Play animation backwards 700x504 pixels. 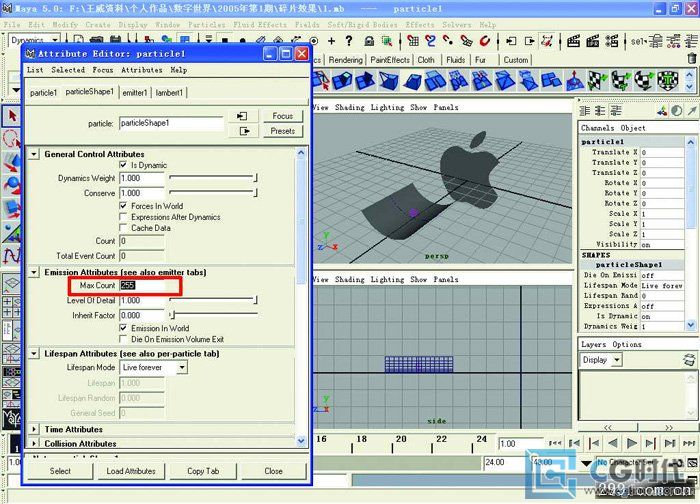pos(613,443)
